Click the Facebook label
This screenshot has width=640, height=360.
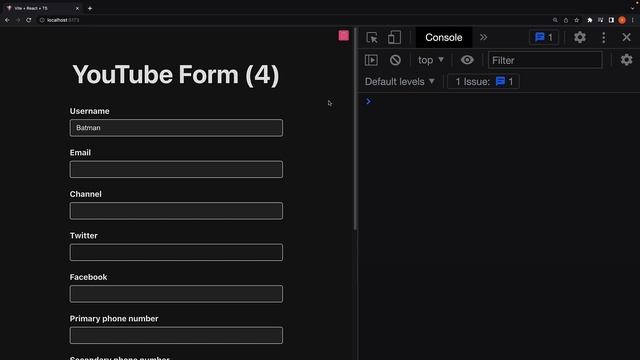[89, 277]
